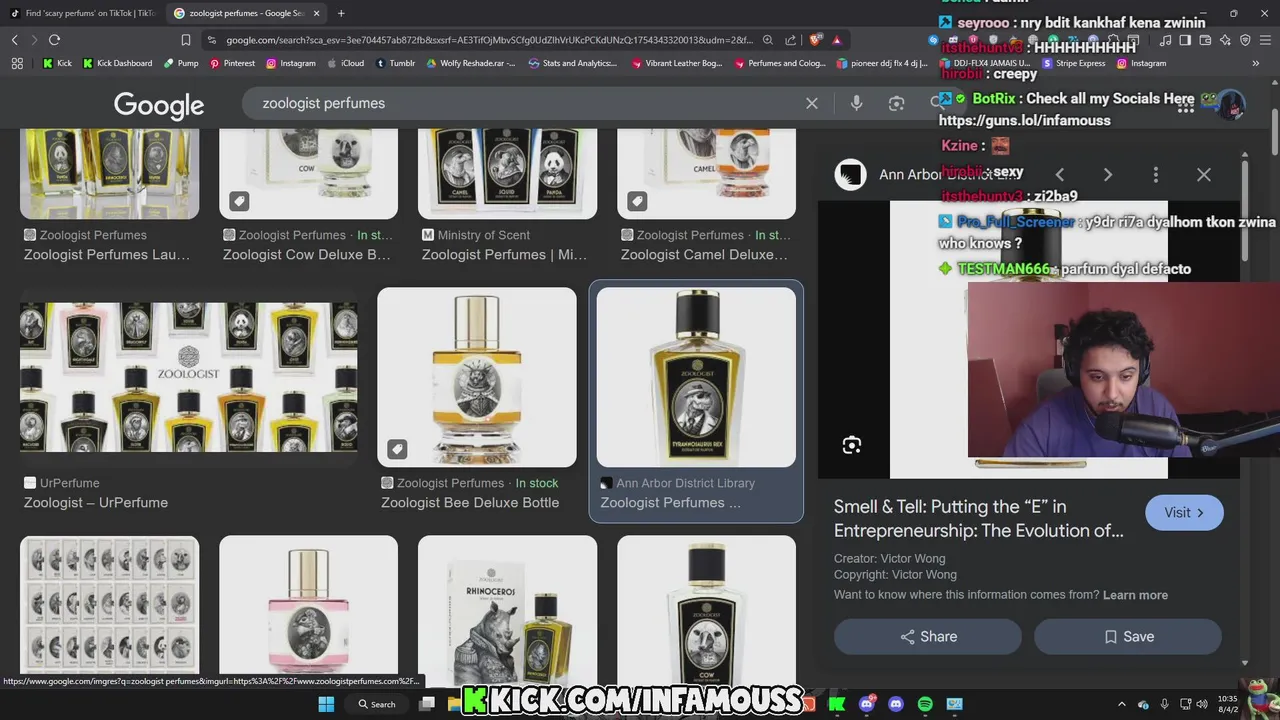This screenshot has height=720, width=1280.
Task: Open the Pinterest bookmark
Action: click(232, 63)
